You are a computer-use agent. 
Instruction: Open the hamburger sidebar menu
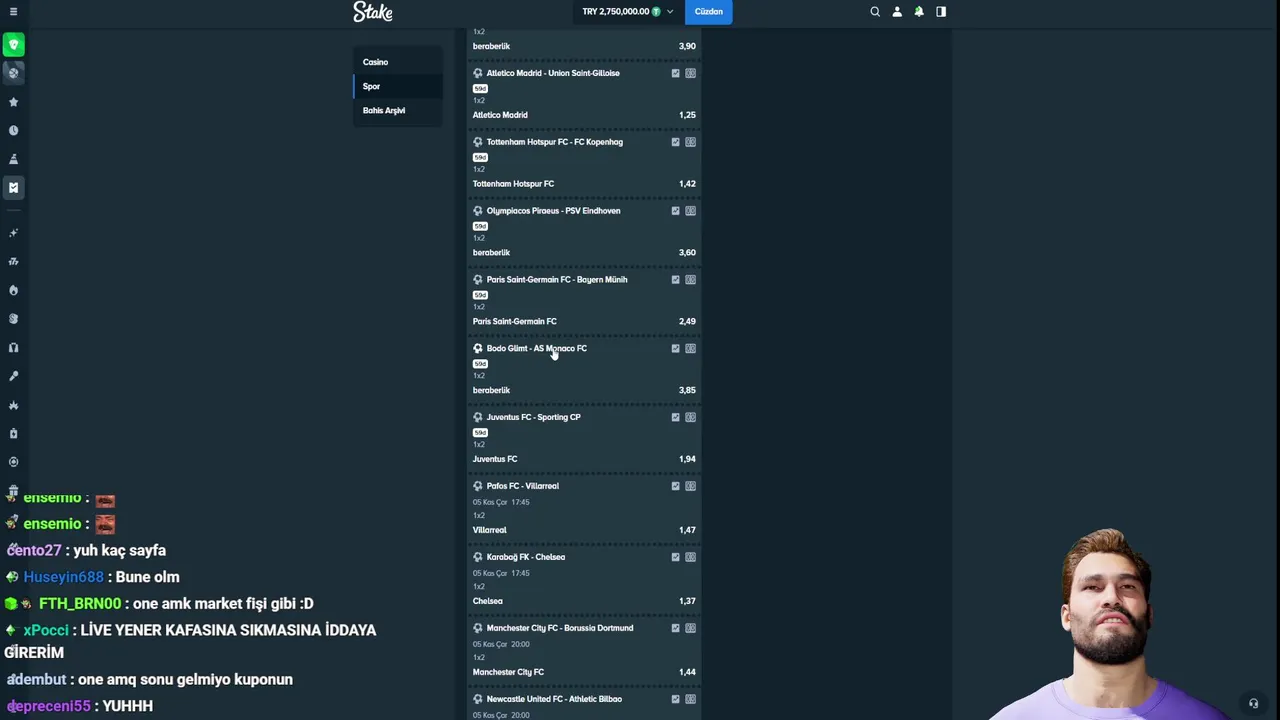point(13,12)
